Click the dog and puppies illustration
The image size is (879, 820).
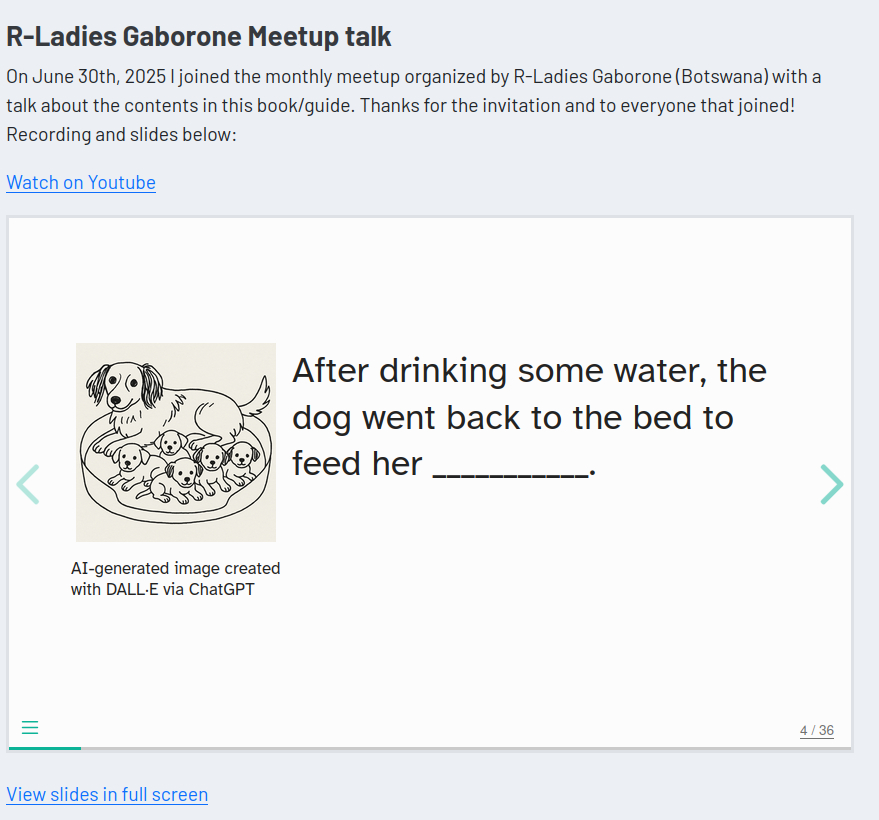pyautogui.click(x=176, y=442)
